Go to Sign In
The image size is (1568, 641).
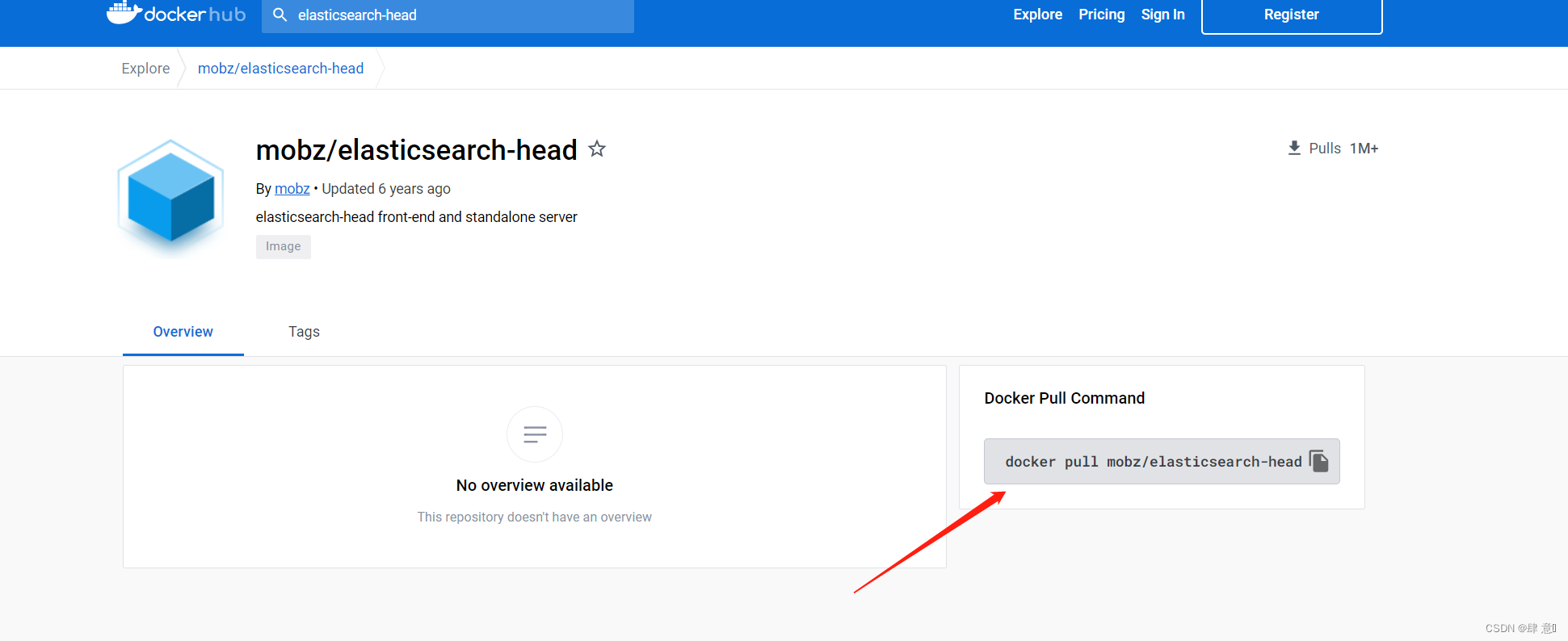(x=1162, y=15)
